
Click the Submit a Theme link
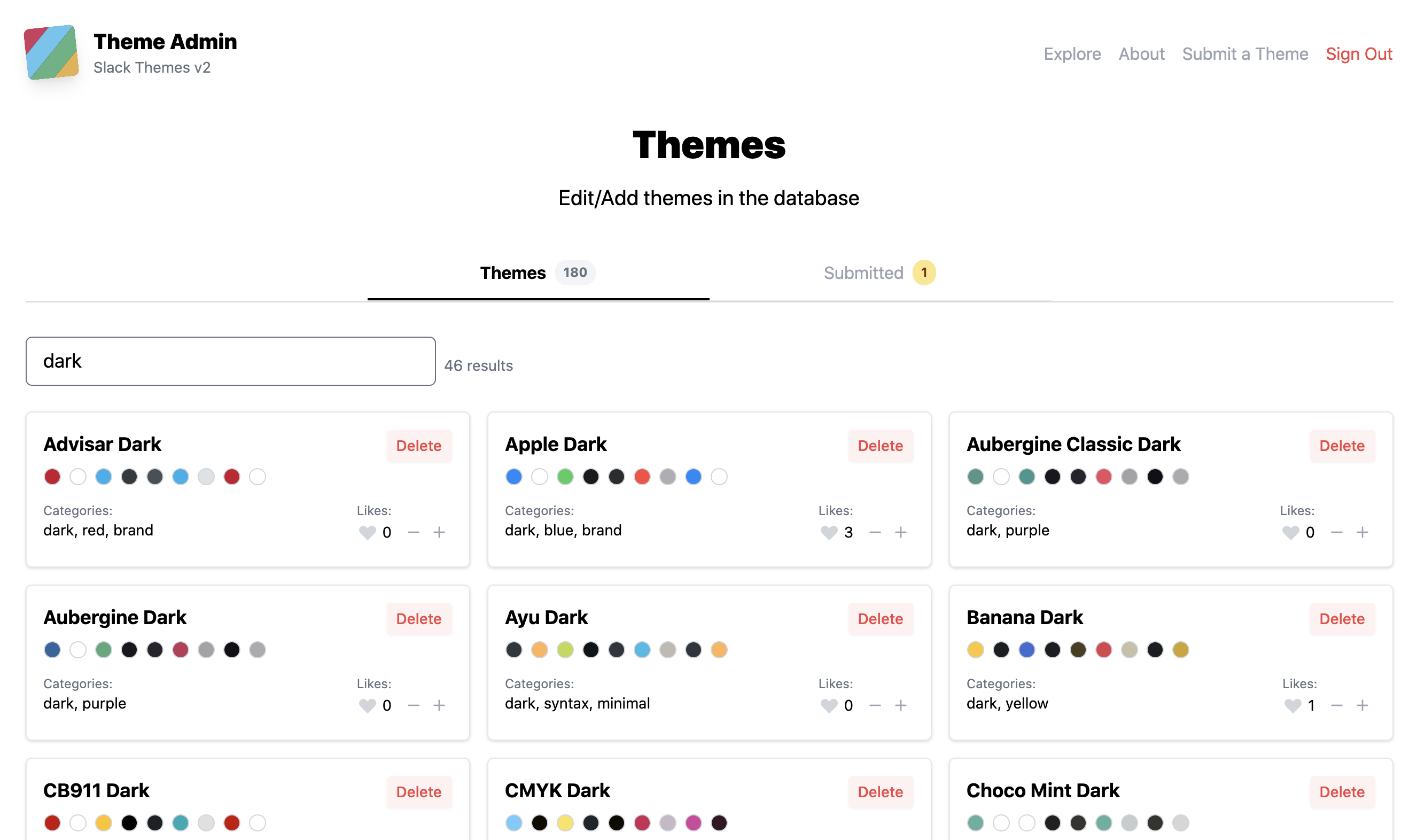[1245, 53]
